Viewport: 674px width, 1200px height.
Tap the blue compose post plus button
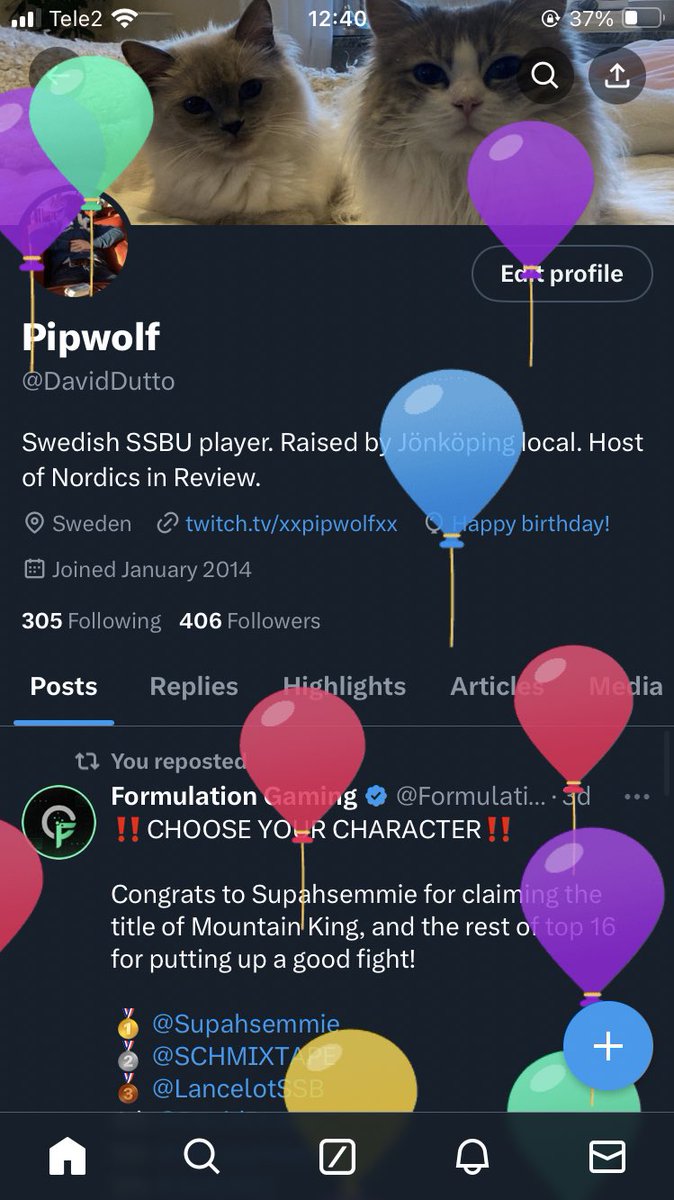coord(608,1046)
